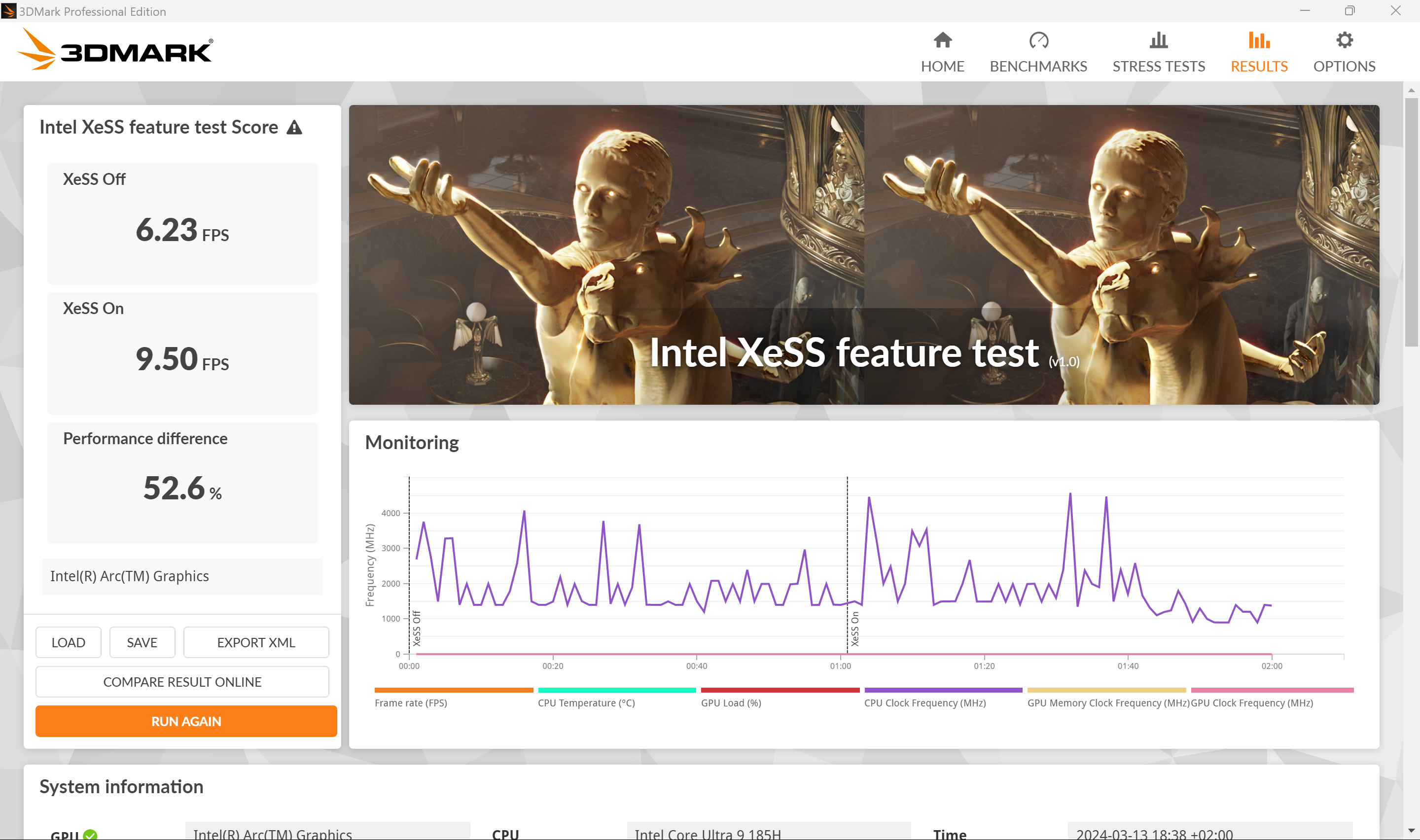Viewport: 1420px width, 840px height.
Task: Toggle GPU Load (%) legend series
Action: 731,703
